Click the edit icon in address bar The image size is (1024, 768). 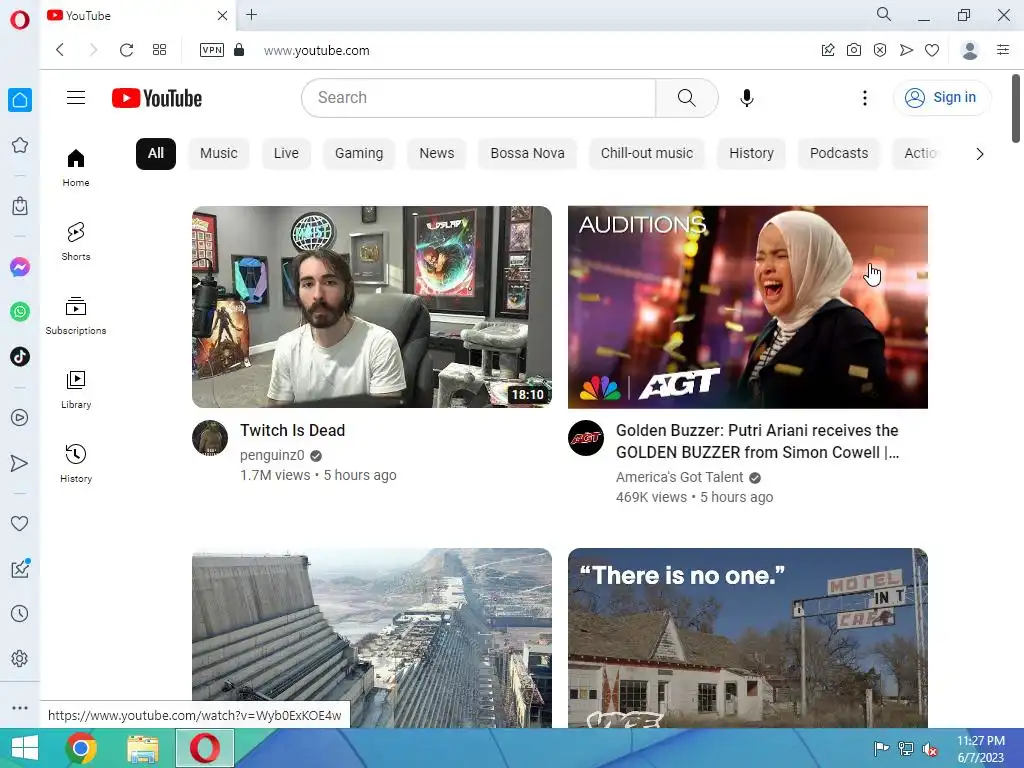[x=827, y=50]
